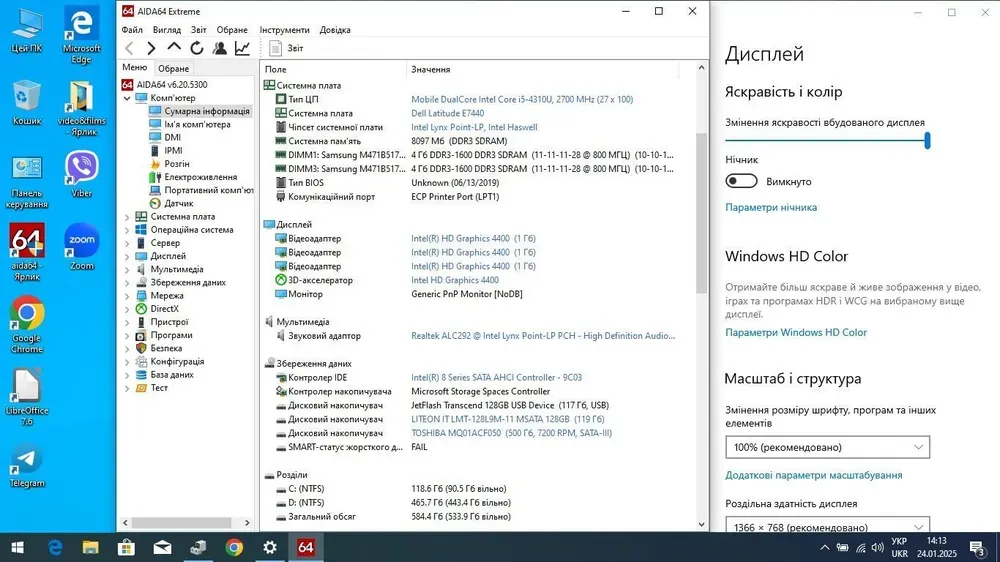The image size is (1000, 562).
Task: Click the display brightness slider
Action: coord(827,142)
